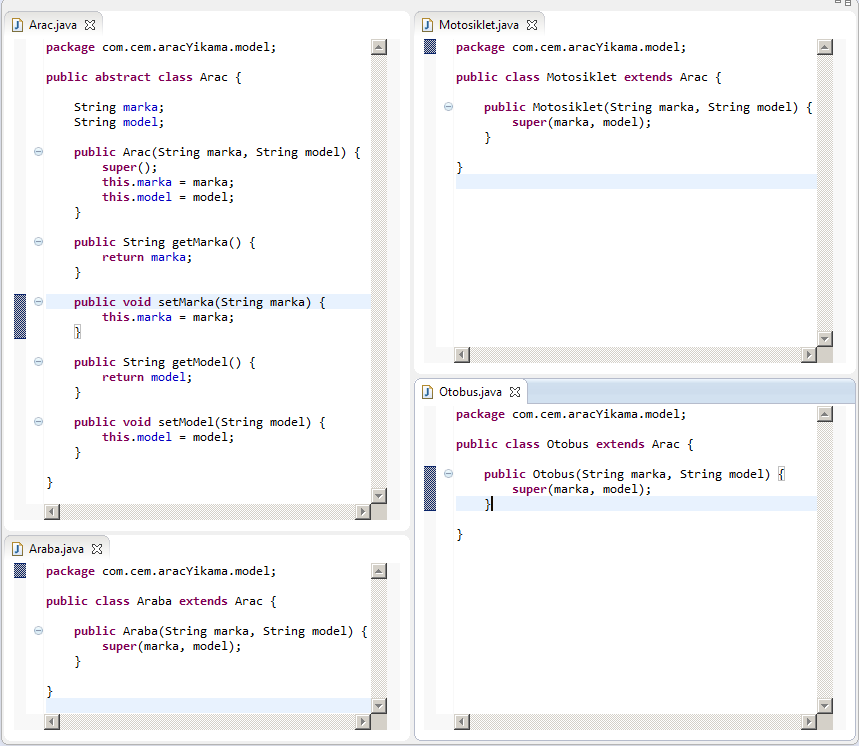Screen dimensions: 859x746
Task: Click the Java file icon on Otobus.java tab
Action: [427, 392]
